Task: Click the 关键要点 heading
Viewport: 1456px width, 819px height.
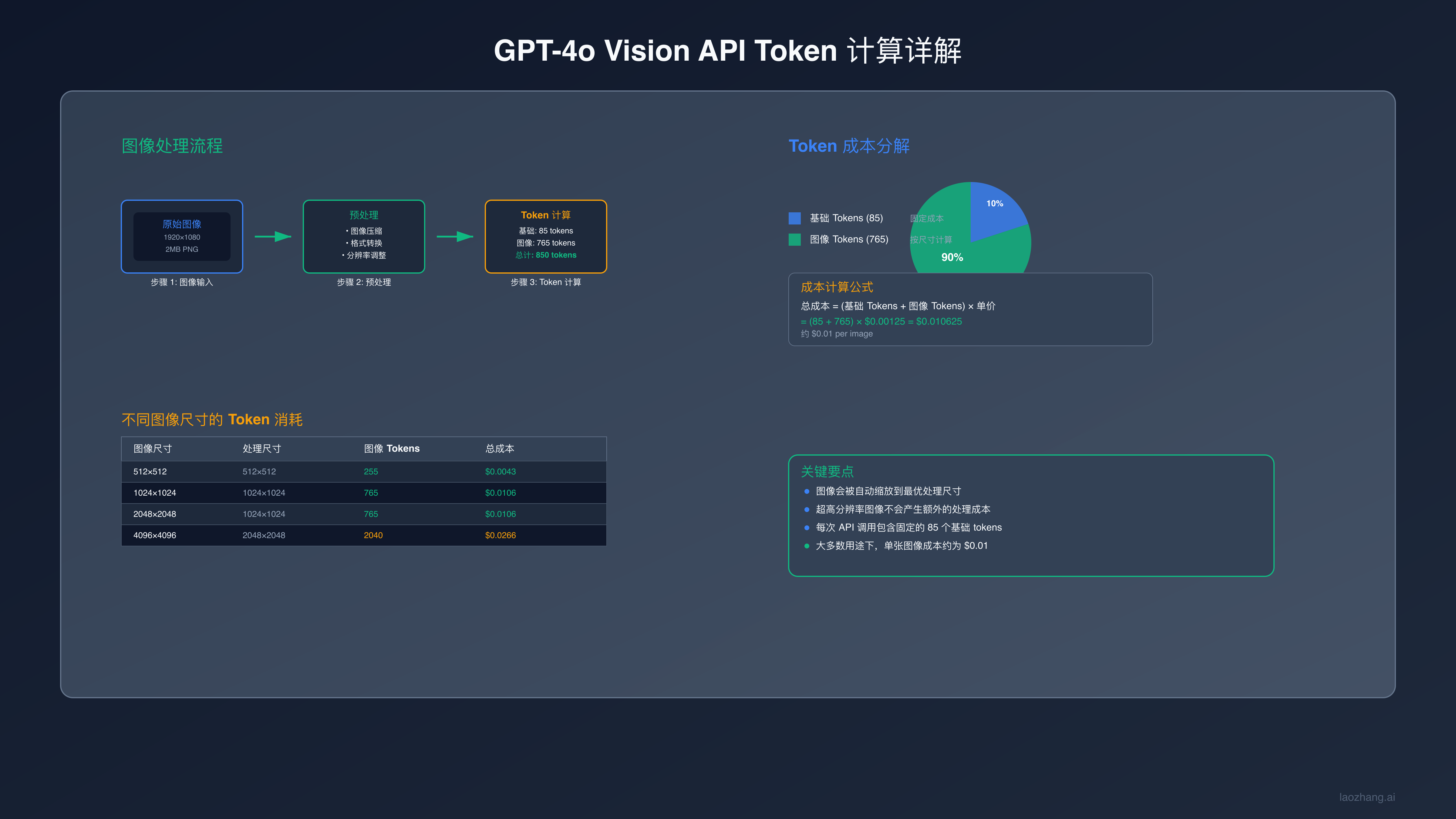Action: click(827, 471)
